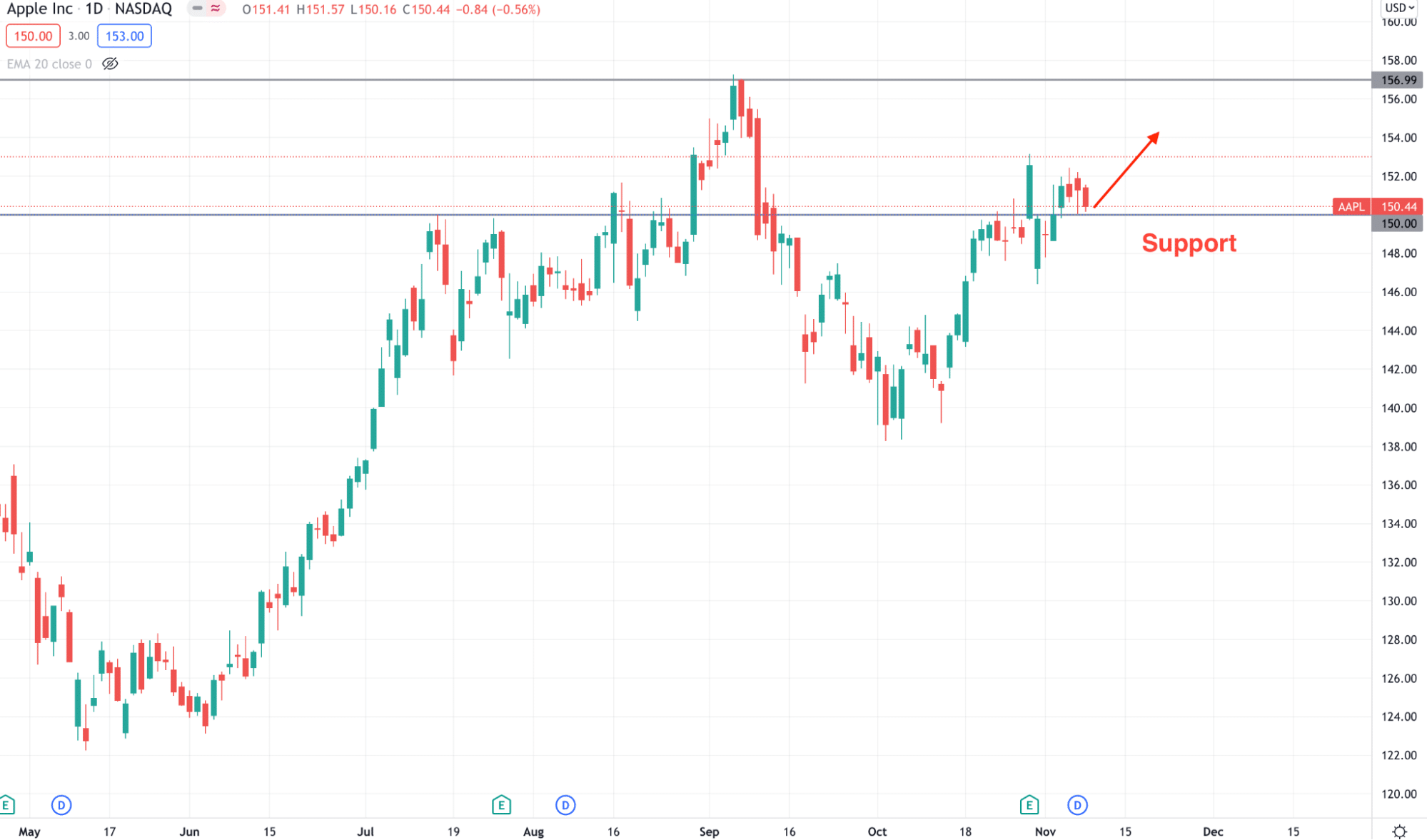Screen dimensions: 1427x840
Task: Click the Dec date on time axis
Action: (x=1213, y=831)
